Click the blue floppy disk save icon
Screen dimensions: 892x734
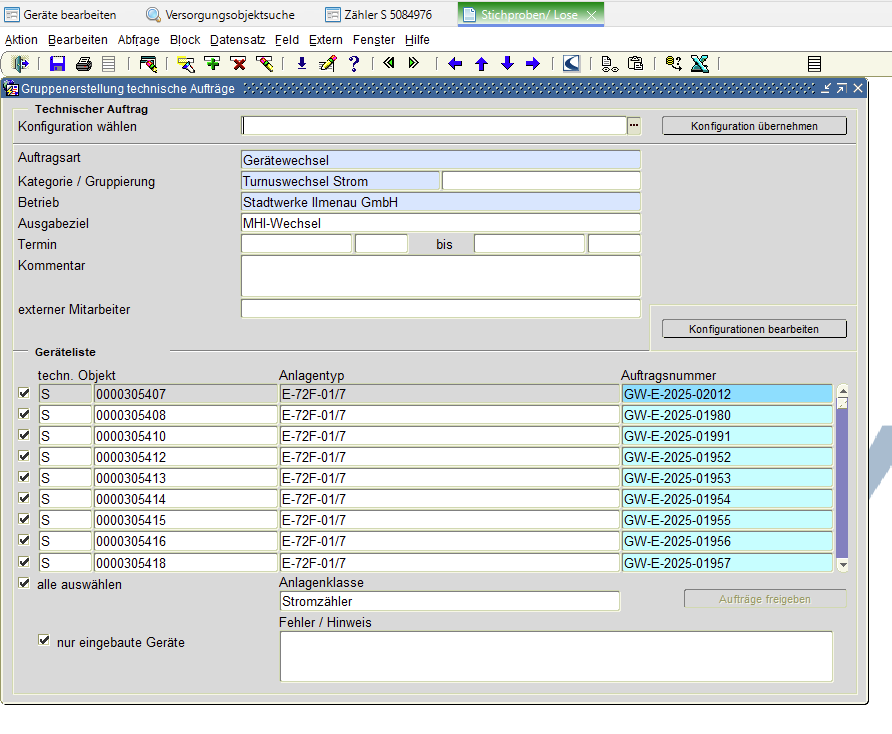coord(58,64)
